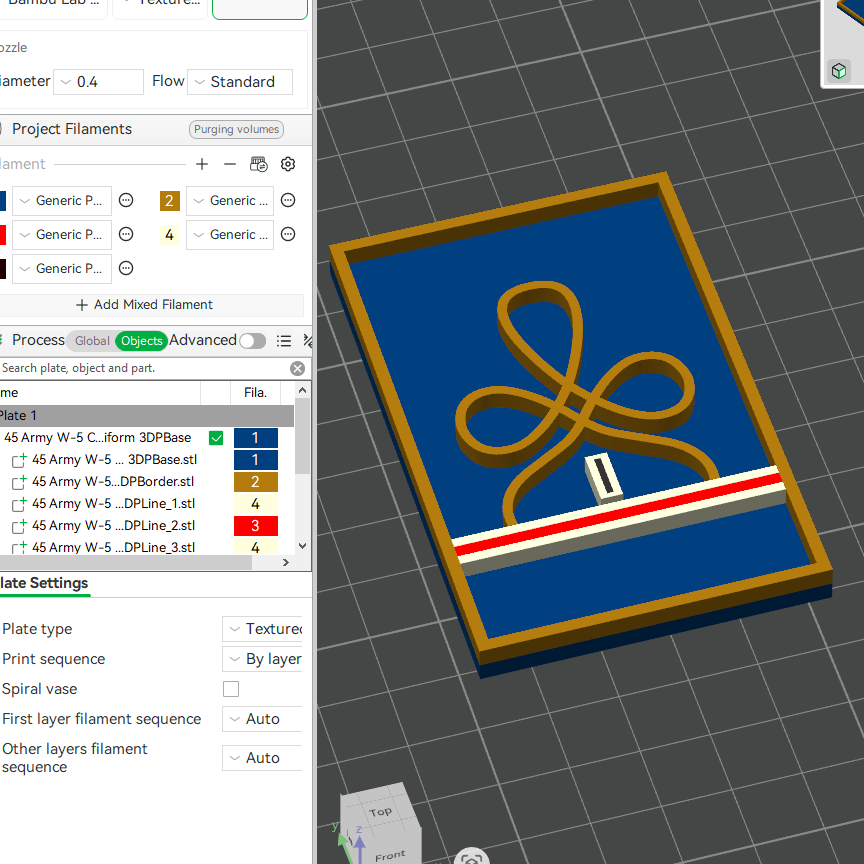This screenshot has width=864, height=864.
Task: Click search plate, object and part field
Action: [144, 368]
